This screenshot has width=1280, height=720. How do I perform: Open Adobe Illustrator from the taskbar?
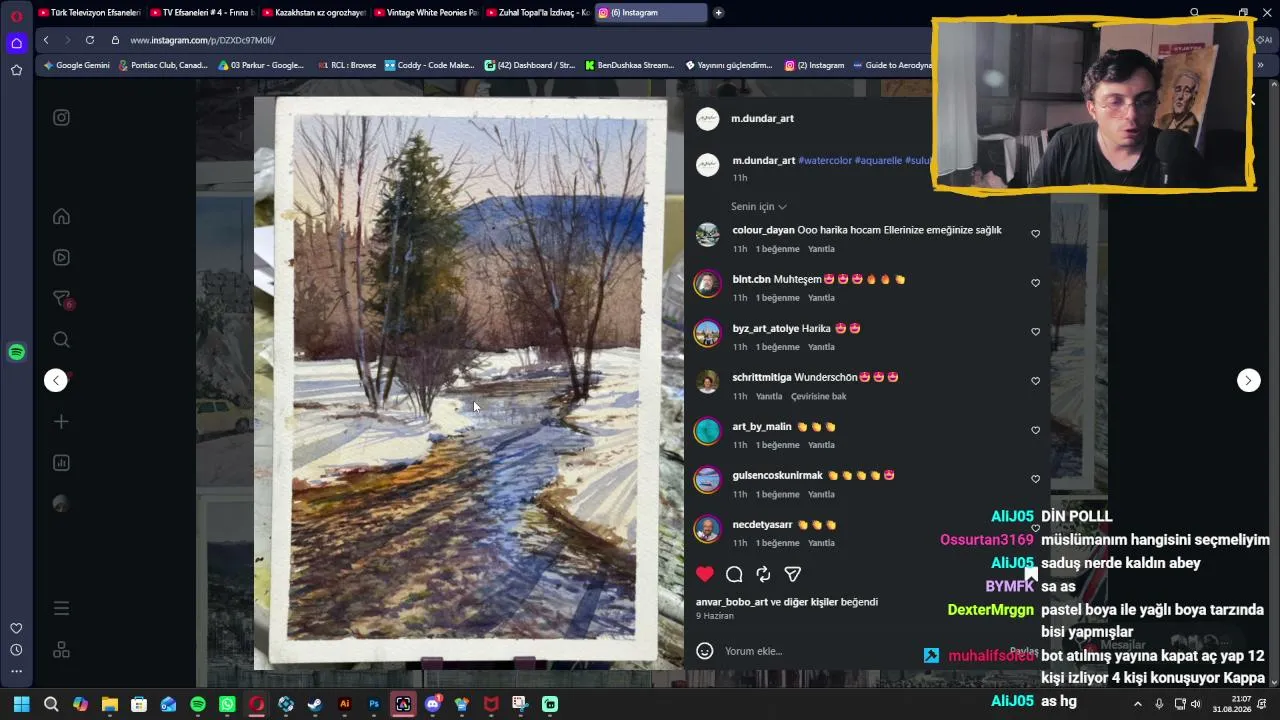(x=345, y=704)
